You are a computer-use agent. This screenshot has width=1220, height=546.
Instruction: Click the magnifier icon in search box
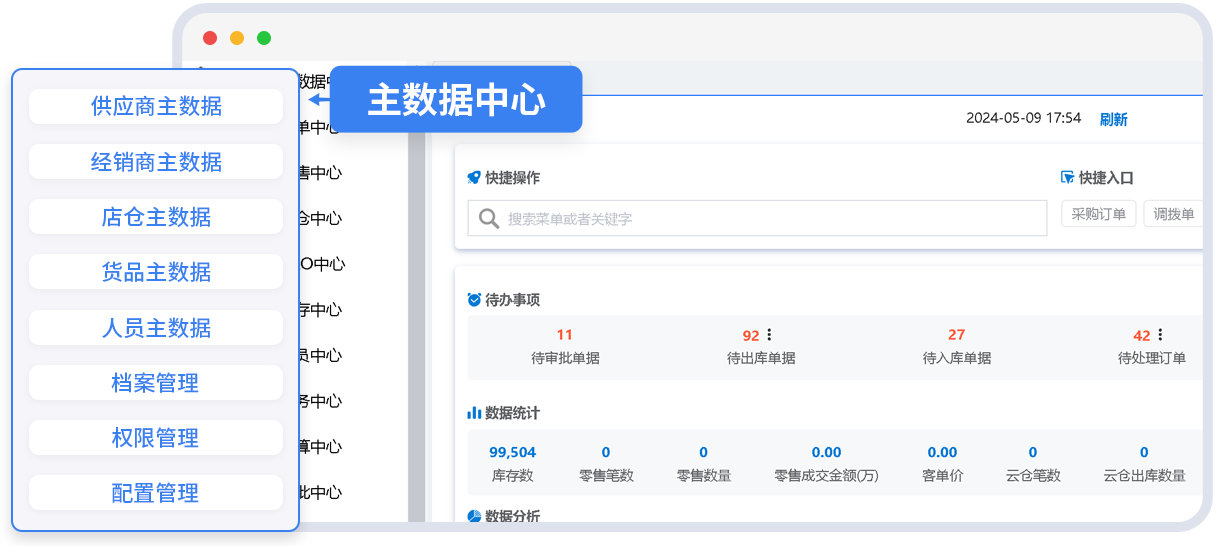(489, 218)
